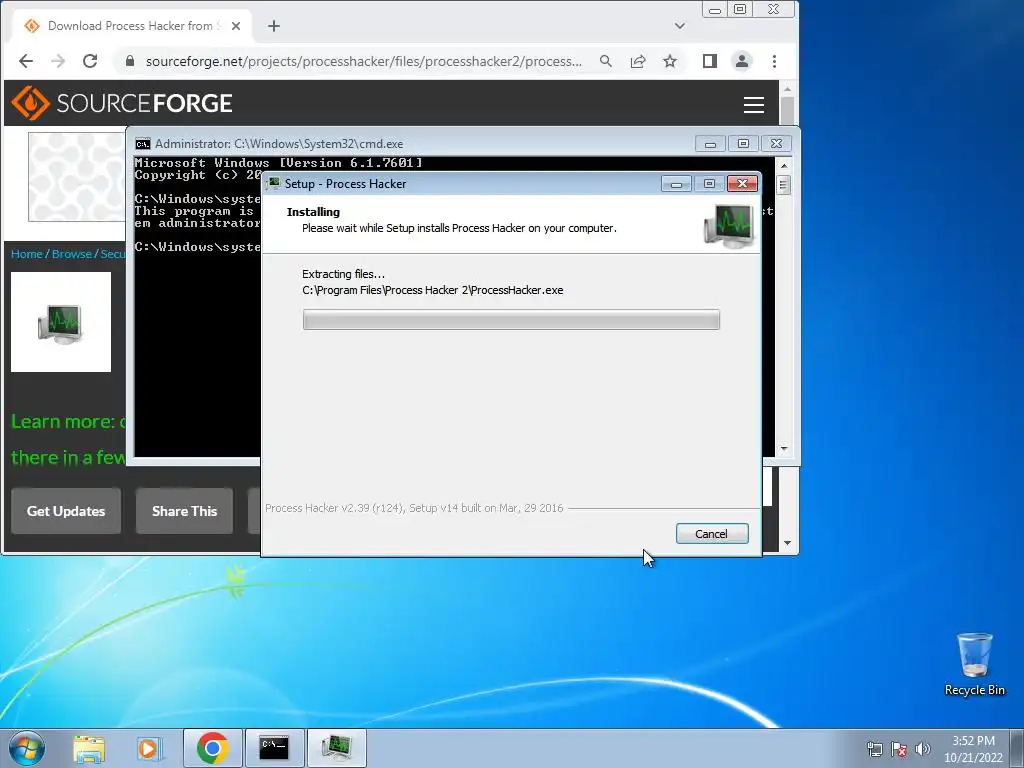Click the Get Updates button
This screenshot has height=768, width=1024.
click(66, 511)
